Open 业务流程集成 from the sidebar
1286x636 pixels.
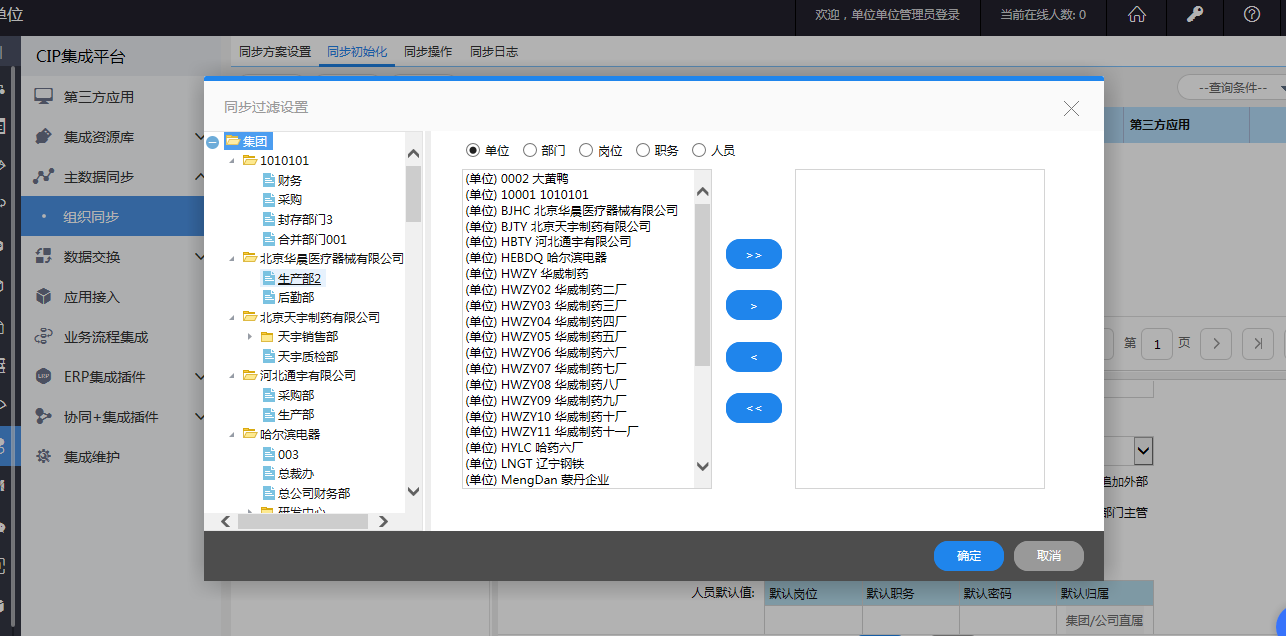click(106, 337)
